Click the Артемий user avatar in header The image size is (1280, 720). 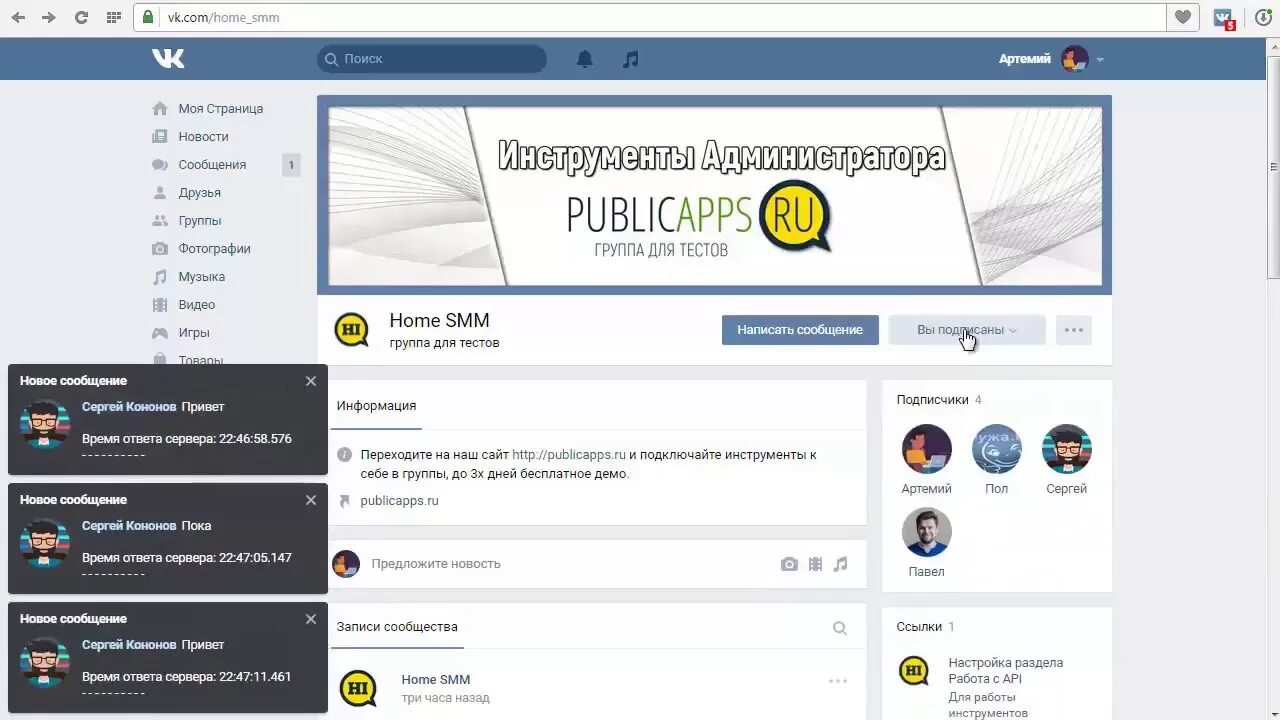coord(1075,59)
